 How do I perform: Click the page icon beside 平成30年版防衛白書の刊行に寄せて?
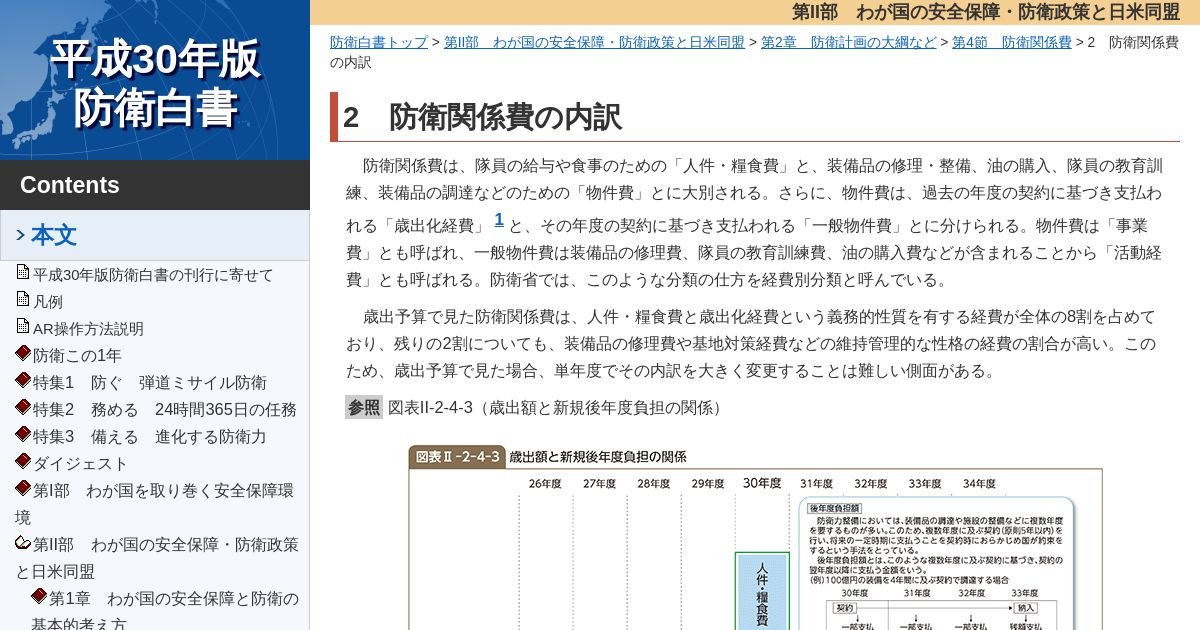point(23,272)
